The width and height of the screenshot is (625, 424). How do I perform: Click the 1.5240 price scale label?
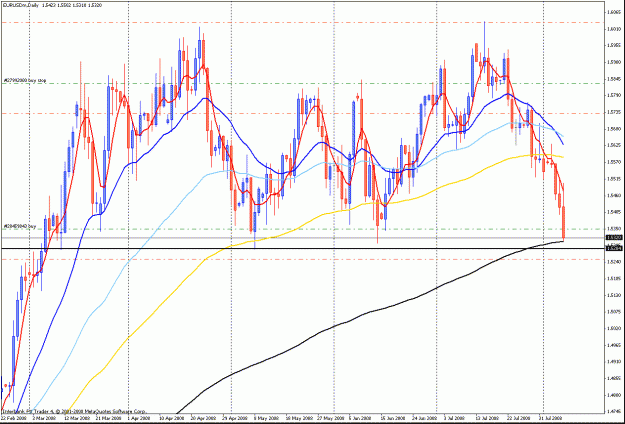pyautogui.click(x=614, y=262)
